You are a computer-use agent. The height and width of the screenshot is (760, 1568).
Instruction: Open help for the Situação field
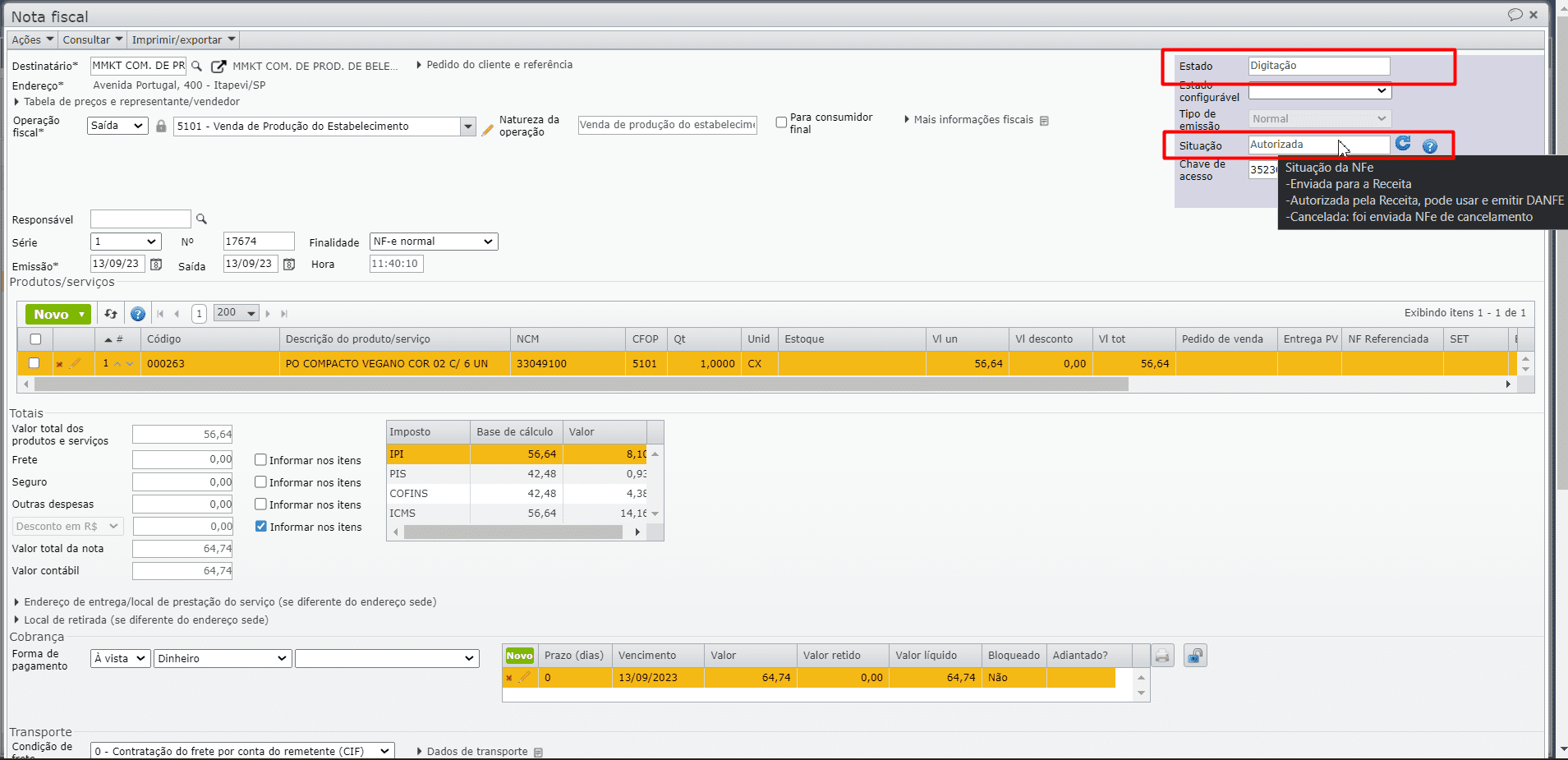click(1430, 146)
